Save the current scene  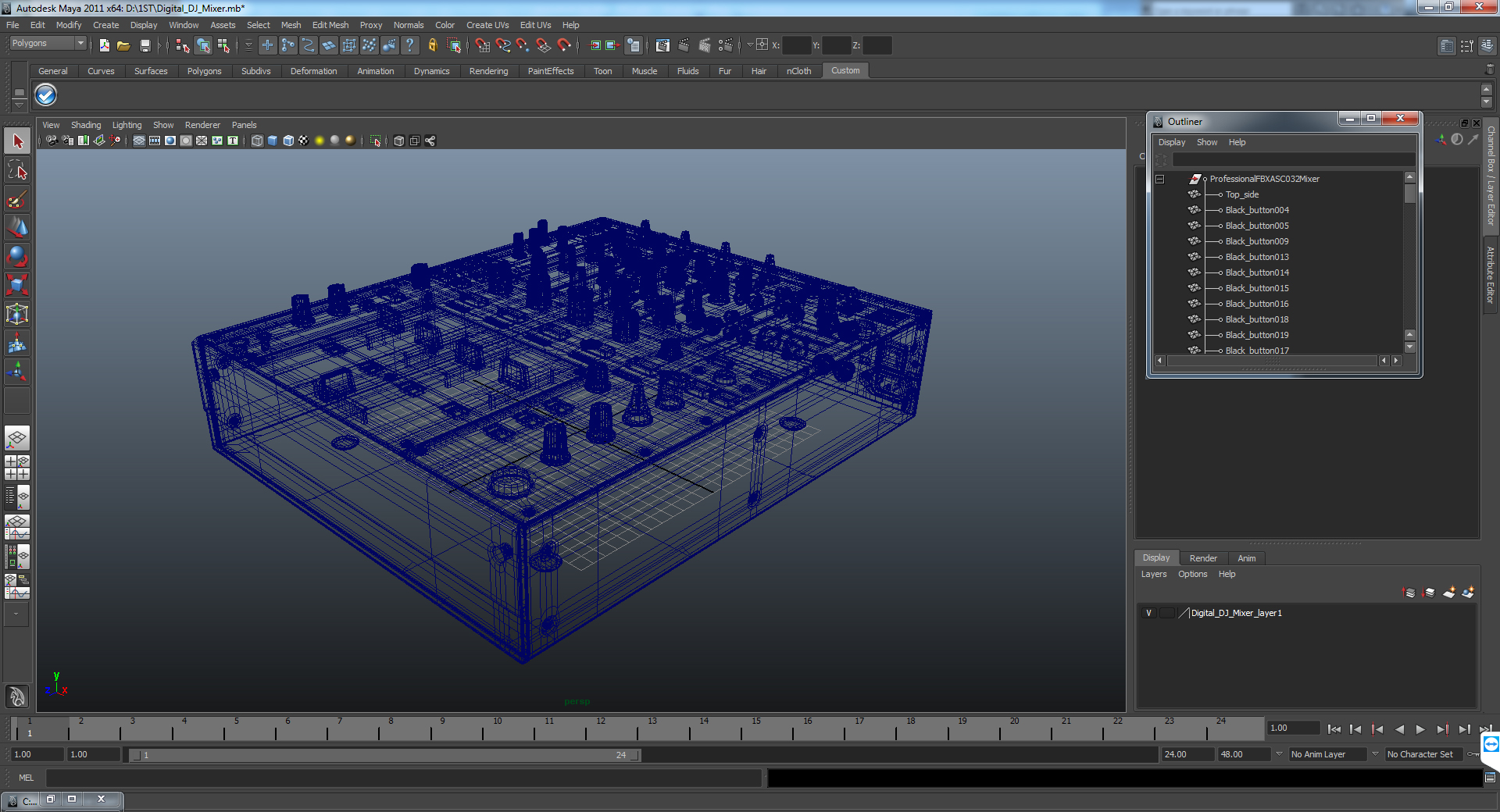145,45
